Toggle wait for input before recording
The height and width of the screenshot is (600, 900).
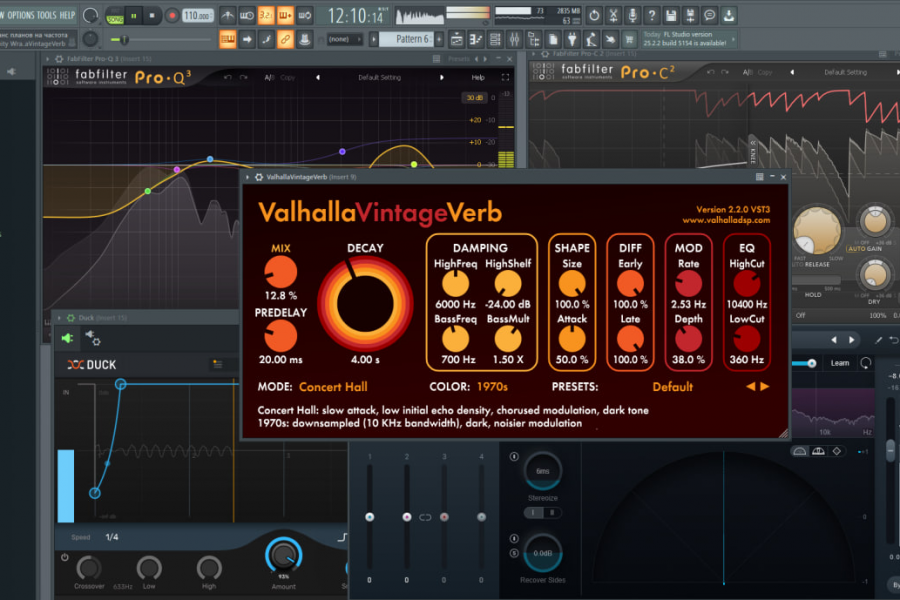click(x=247, y=16)
